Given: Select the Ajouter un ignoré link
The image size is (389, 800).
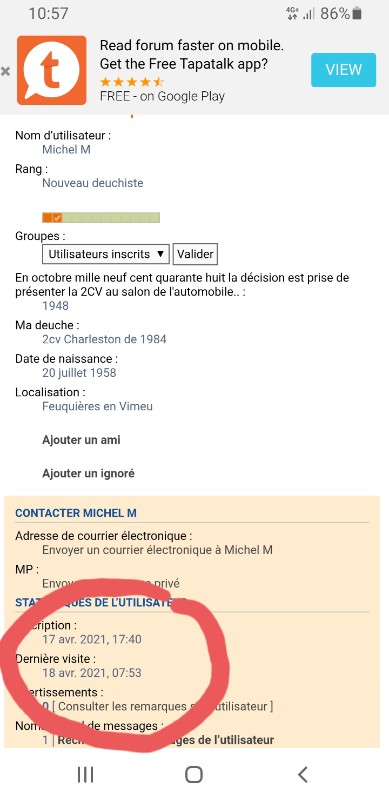Looking at the screenshot, I should pos(88,473).
